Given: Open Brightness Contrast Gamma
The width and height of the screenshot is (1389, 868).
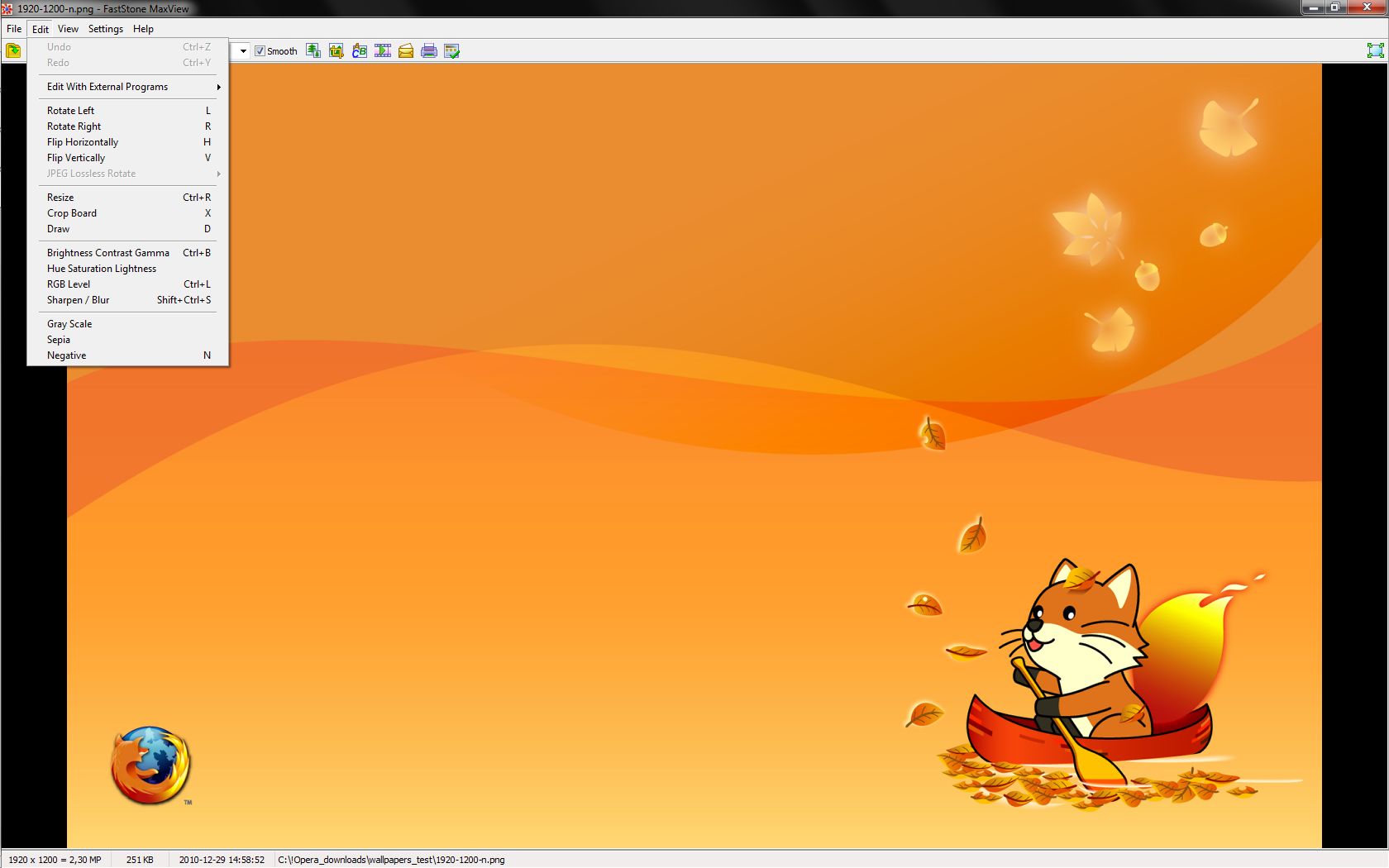Looking at the screenshot, I should pos(127,253).
